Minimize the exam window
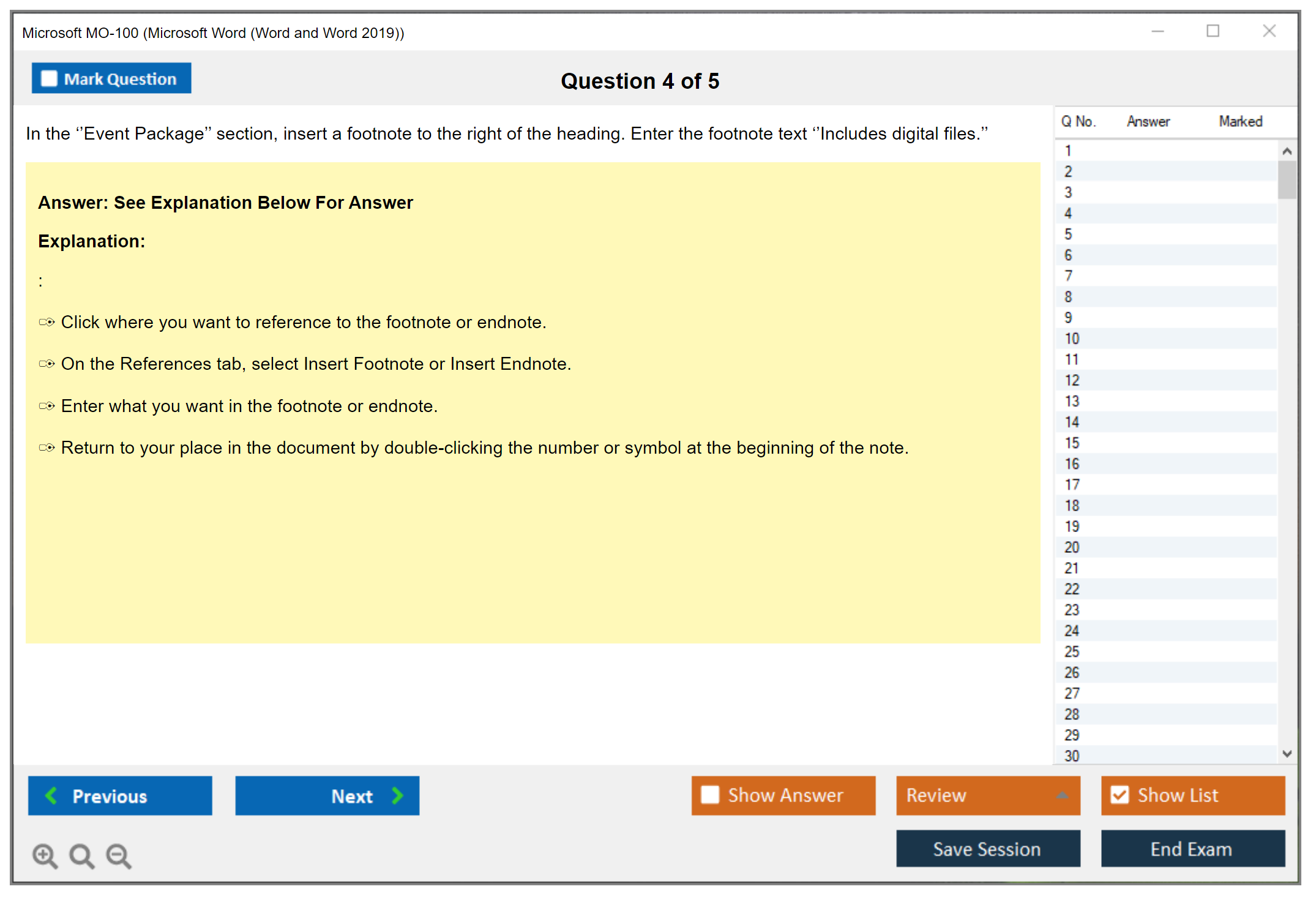This screenshot has height=900, width=1316. pyautogui.click(x=1157, y=31)
